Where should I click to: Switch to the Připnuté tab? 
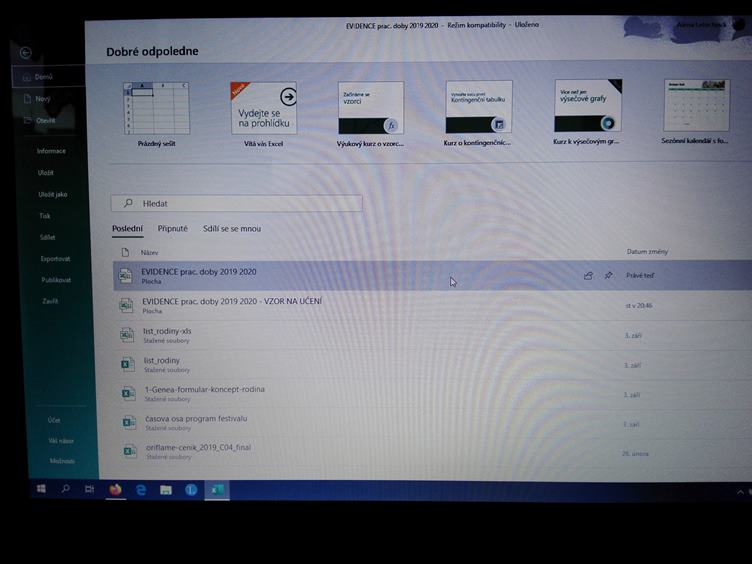[x=173, y=229]
